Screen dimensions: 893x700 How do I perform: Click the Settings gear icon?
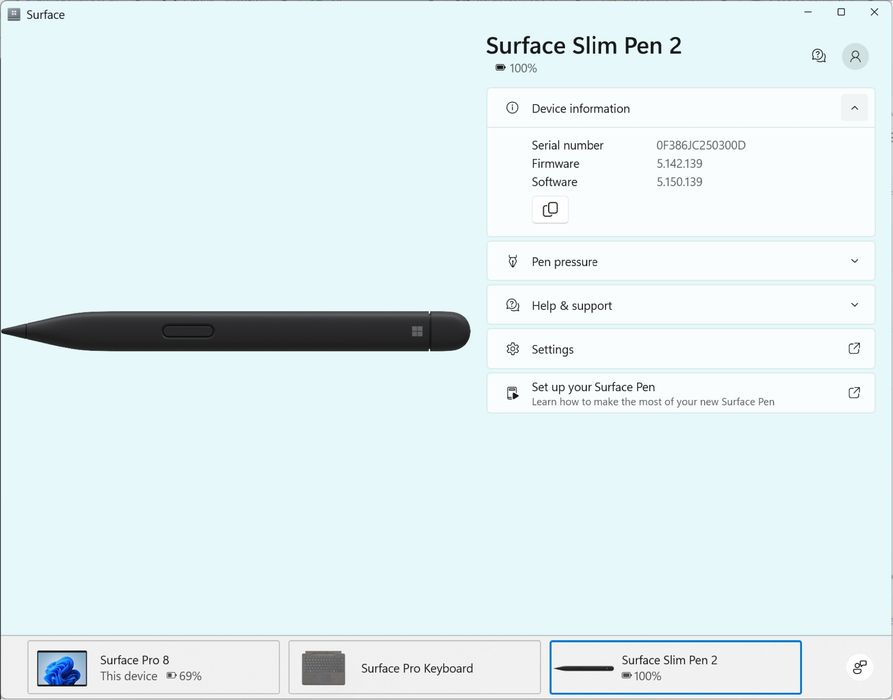(x=513, y=349)
